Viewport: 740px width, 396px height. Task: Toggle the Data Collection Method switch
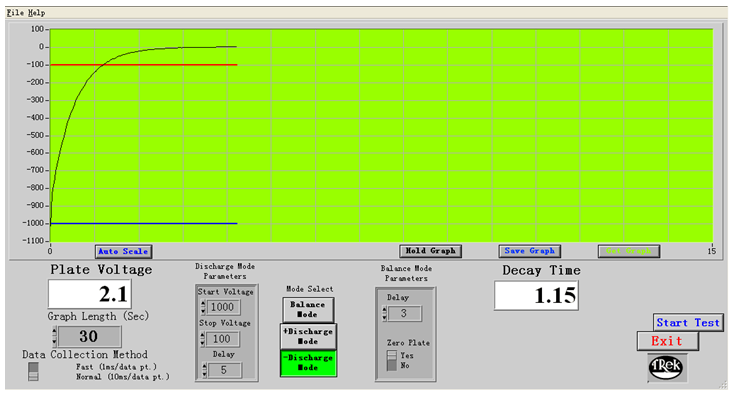pos(33,371)
